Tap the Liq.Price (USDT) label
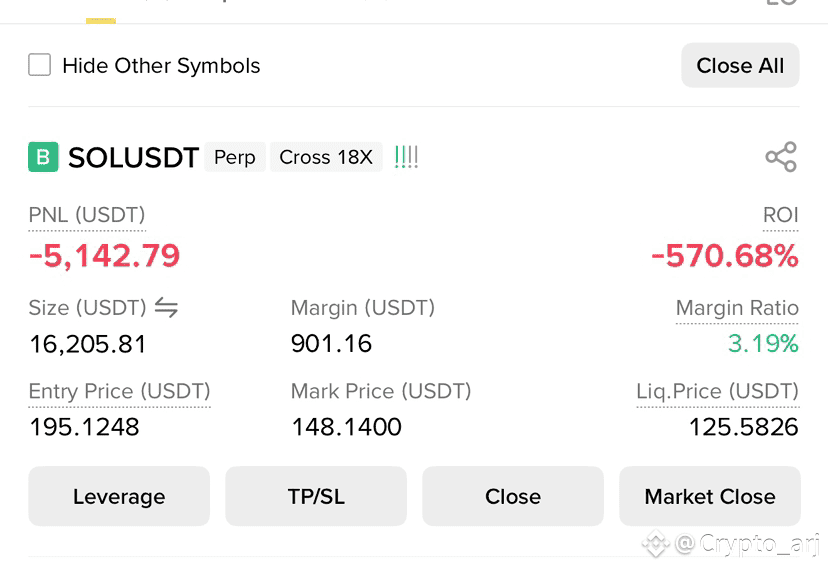 pyautogui.click(x=718, y=391)
